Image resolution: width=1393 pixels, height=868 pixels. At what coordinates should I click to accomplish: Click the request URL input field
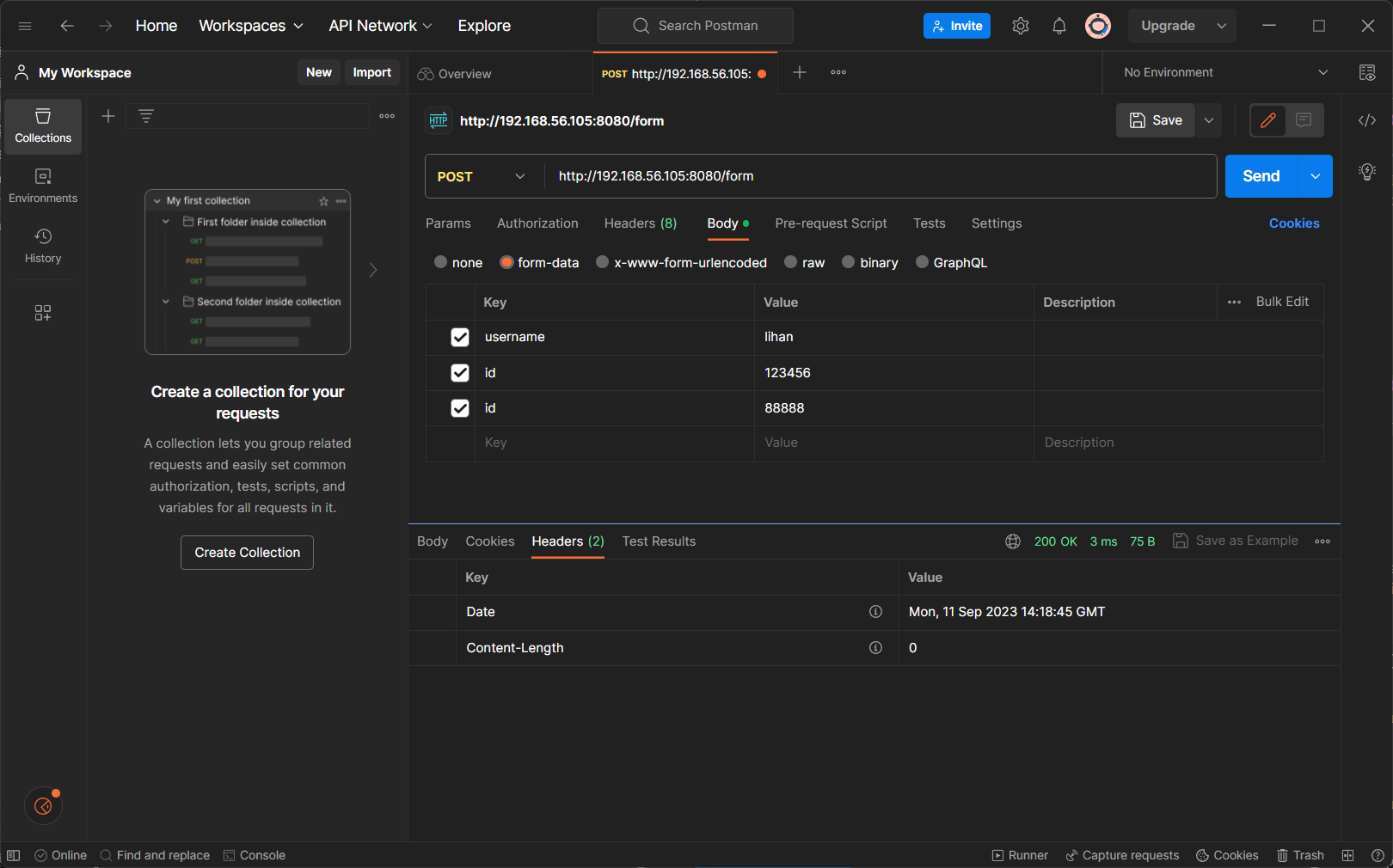point(881,176)
